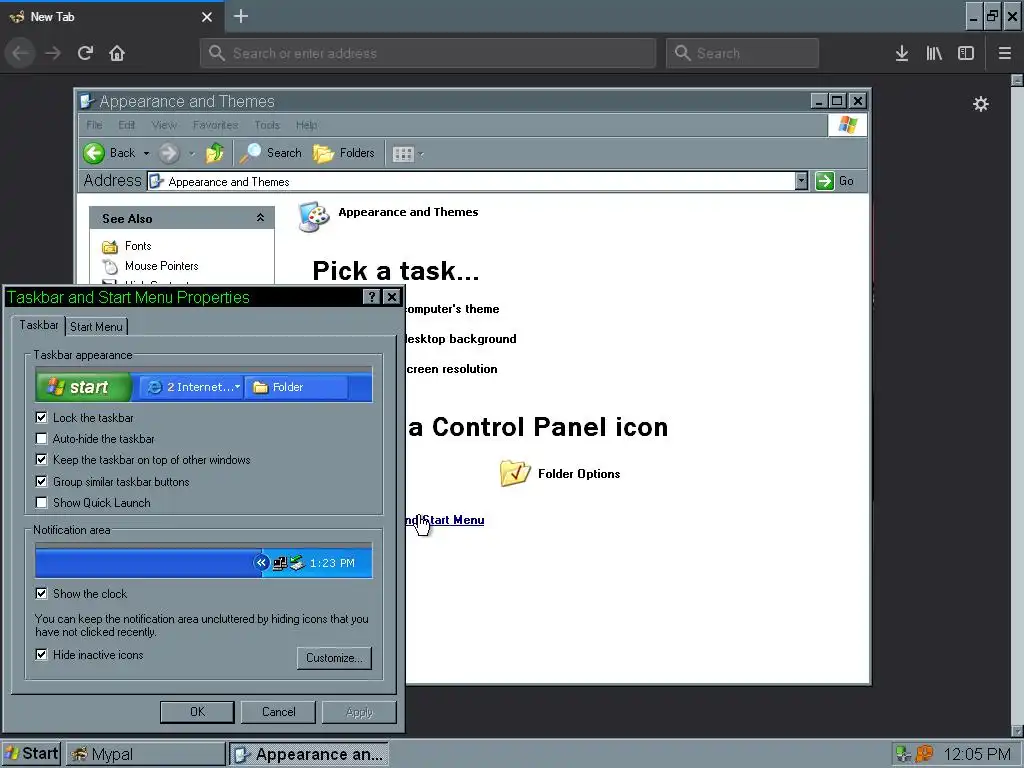Click the Cancel button in dialog
1024x768 pixels.
pos(278,712)
